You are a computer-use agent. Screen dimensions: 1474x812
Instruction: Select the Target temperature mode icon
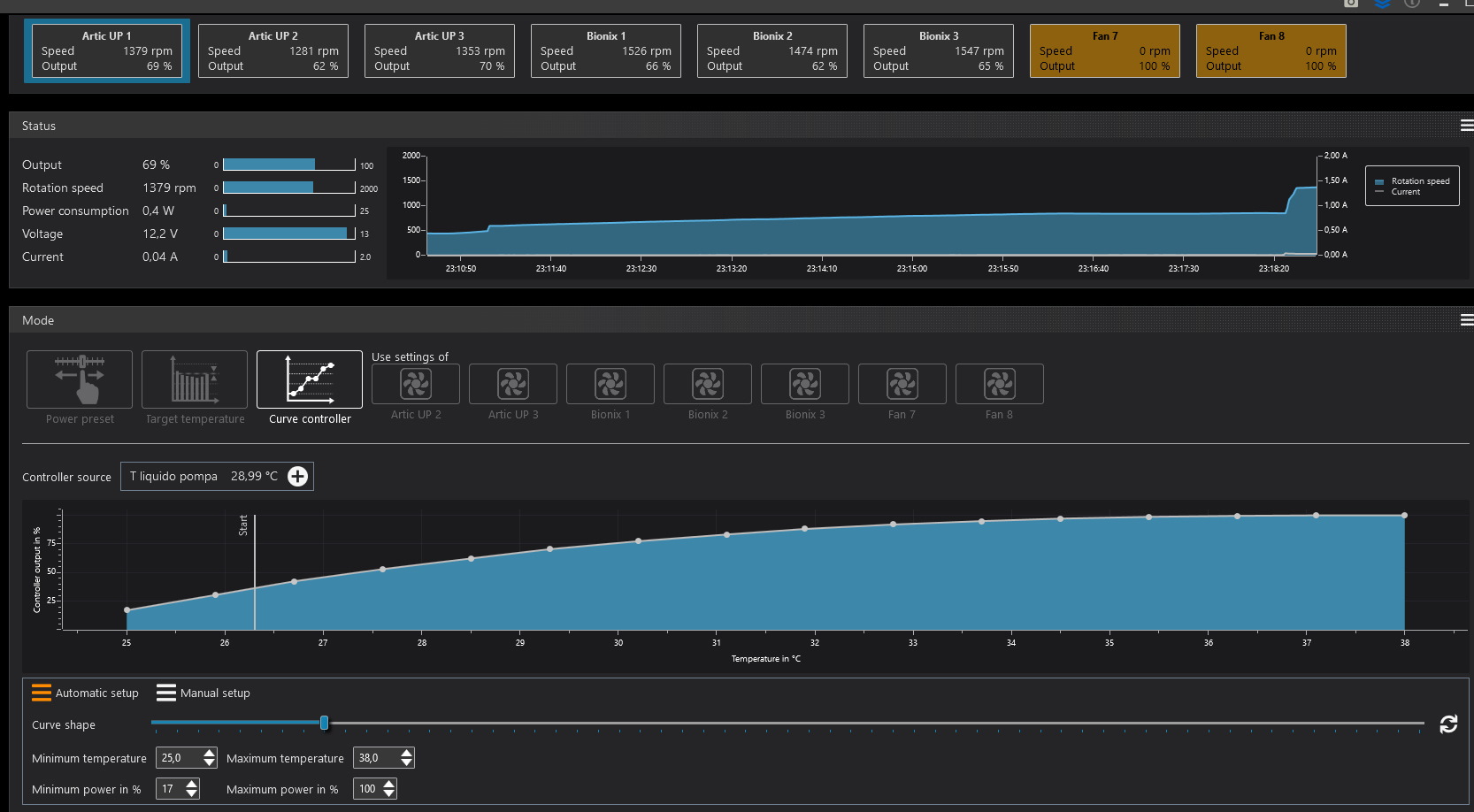[195, 379]
